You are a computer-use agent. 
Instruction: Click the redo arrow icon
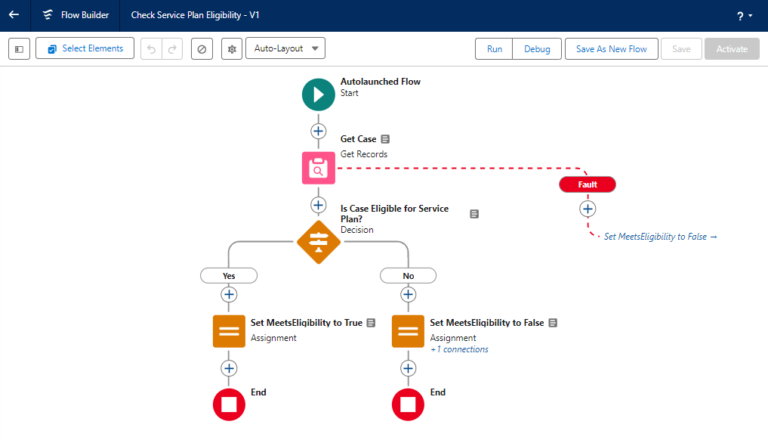[173, 49]
